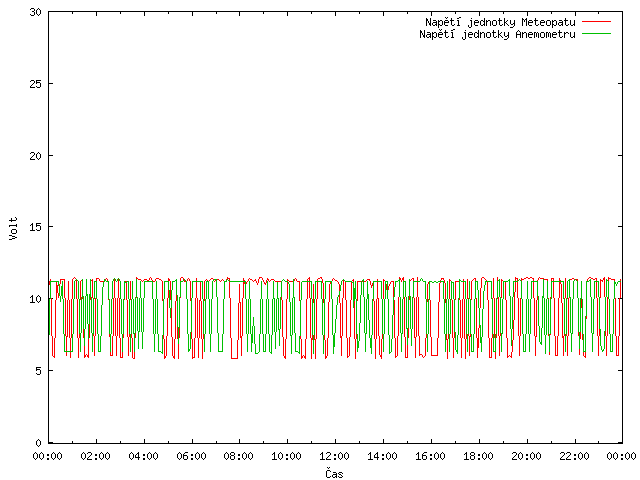The image size is (640, 480).
Task: Click the x-axis time label 04:00
Action: pyautogui.click(x=143, y=456)
